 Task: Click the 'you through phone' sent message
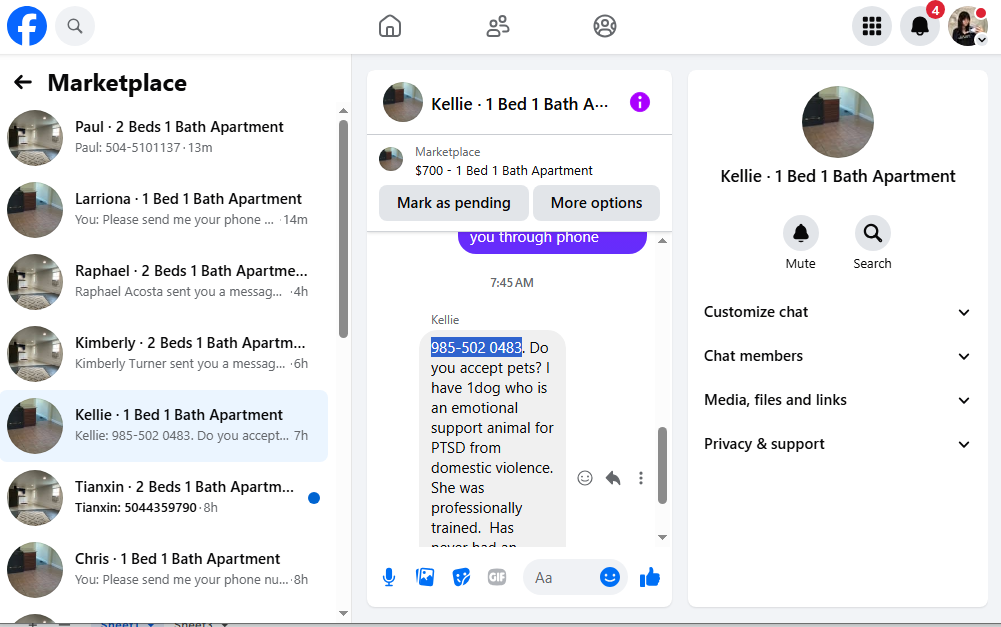(x=552, y=241)
